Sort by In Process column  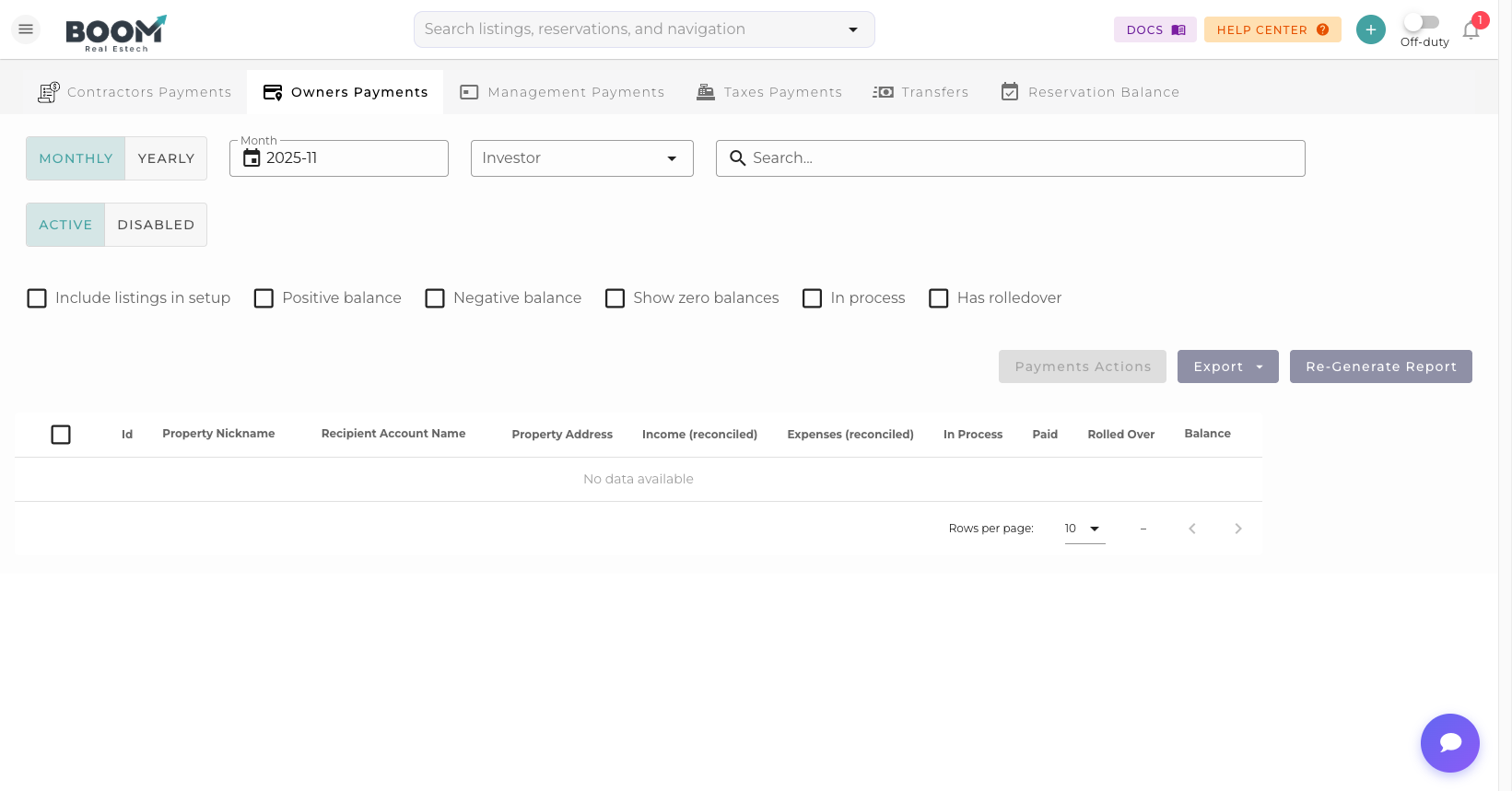point(973,435)
